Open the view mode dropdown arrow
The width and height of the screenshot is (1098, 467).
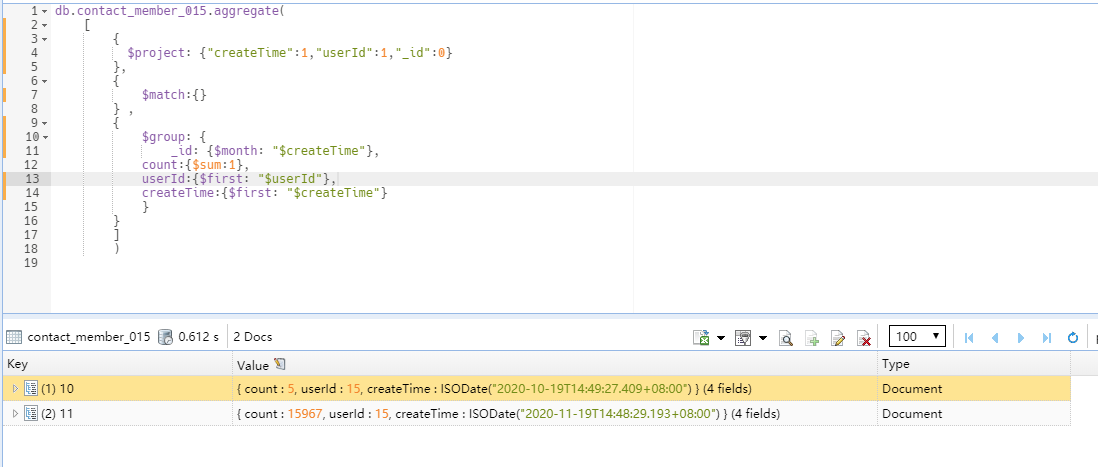763,338
